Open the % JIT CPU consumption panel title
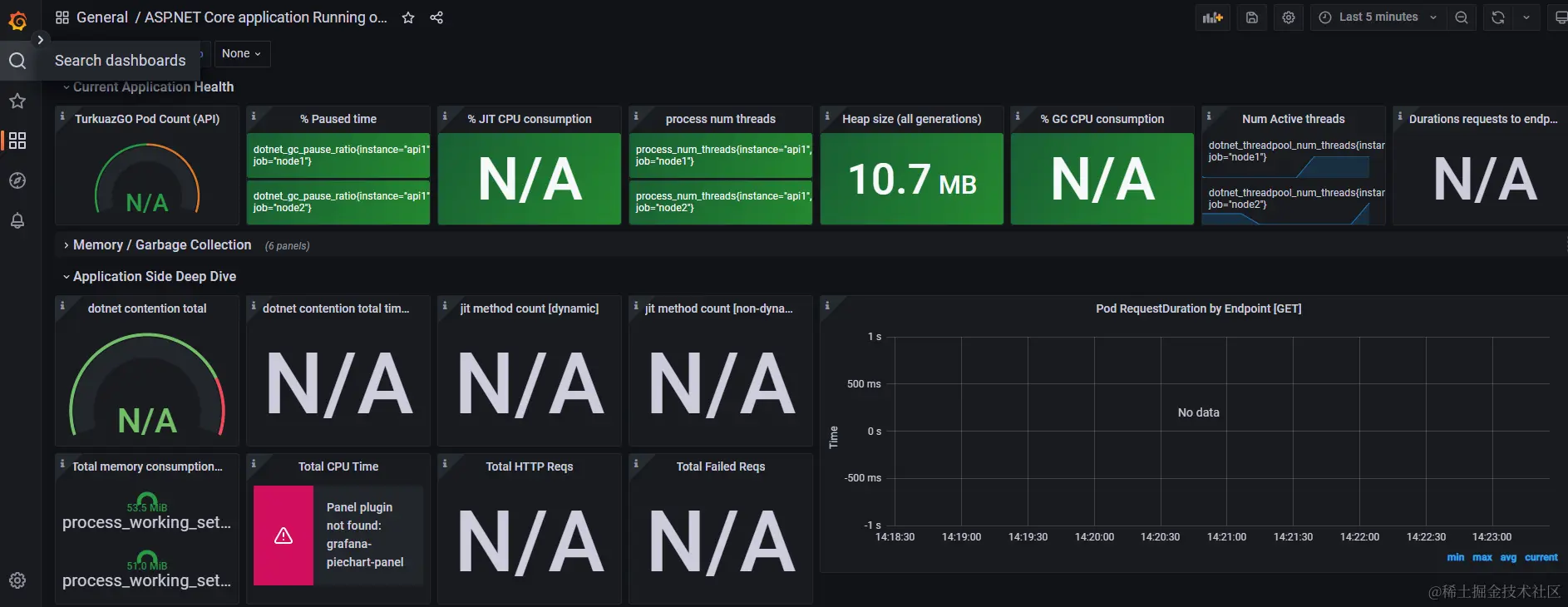1568x607 pixels. pyautogui.click(x=530, y=119)
